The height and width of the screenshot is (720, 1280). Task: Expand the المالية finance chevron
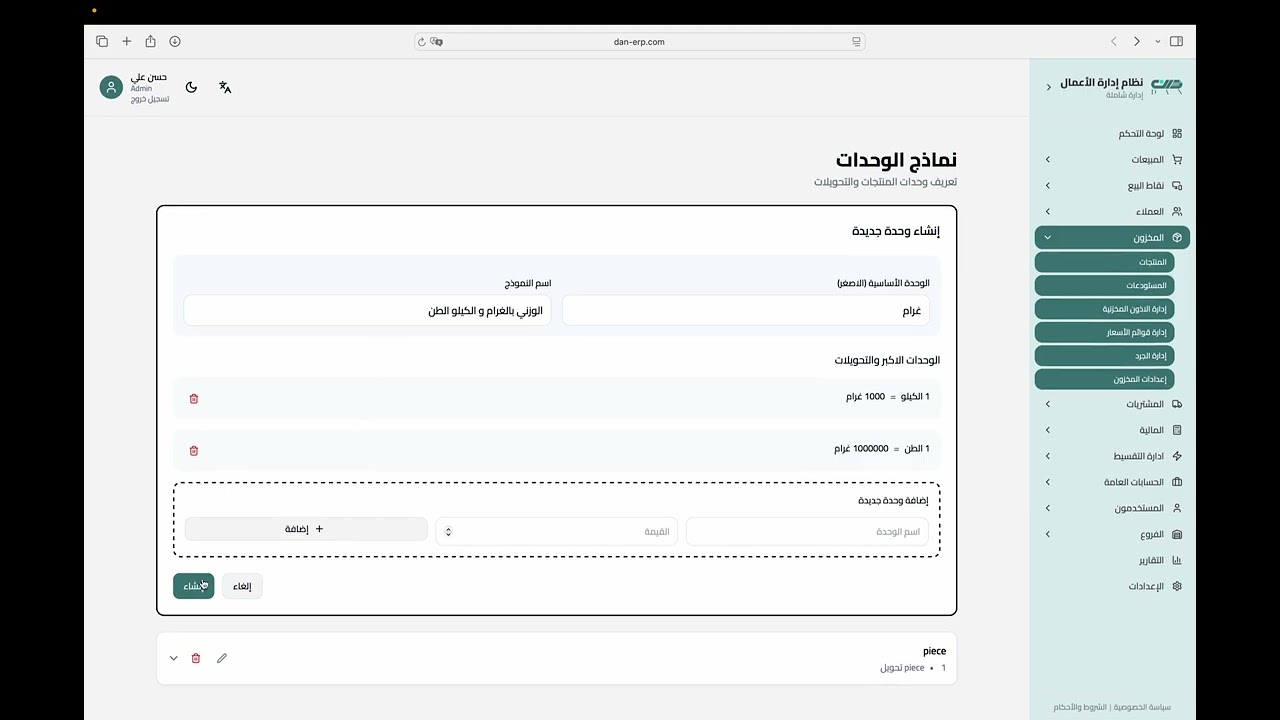[x=1048, y=430]
